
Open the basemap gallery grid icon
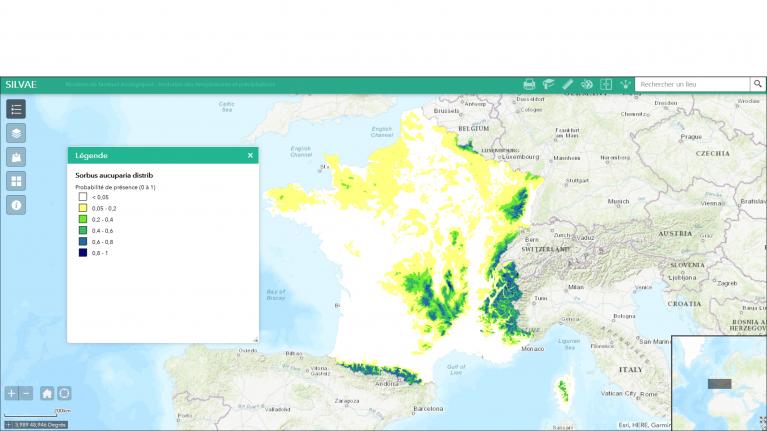click(x=16, y=181)
